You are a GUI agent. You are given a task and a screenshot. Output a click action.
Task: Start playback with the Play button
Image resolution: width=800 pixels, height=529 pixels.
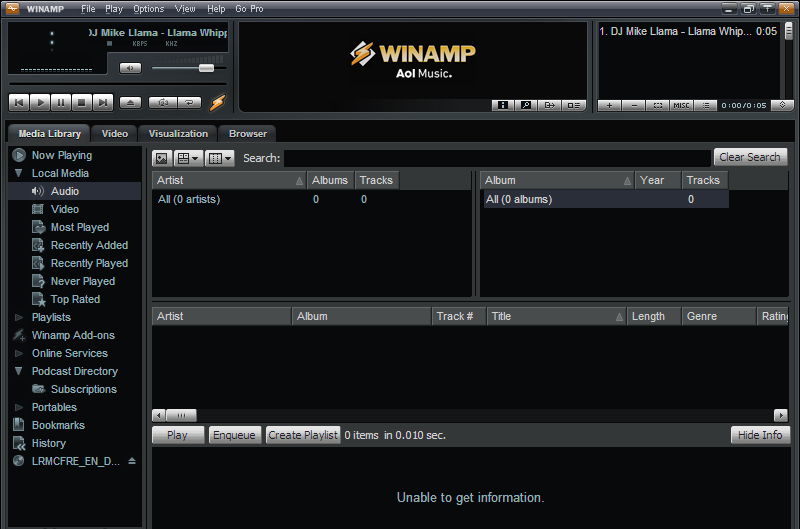click(x=40, y=103)
